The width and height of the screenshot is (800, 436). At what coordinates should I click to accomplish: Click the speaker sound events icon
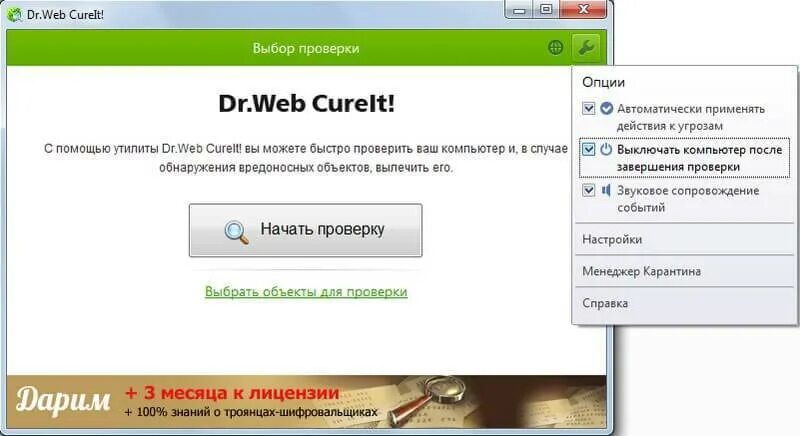[606, 190]
